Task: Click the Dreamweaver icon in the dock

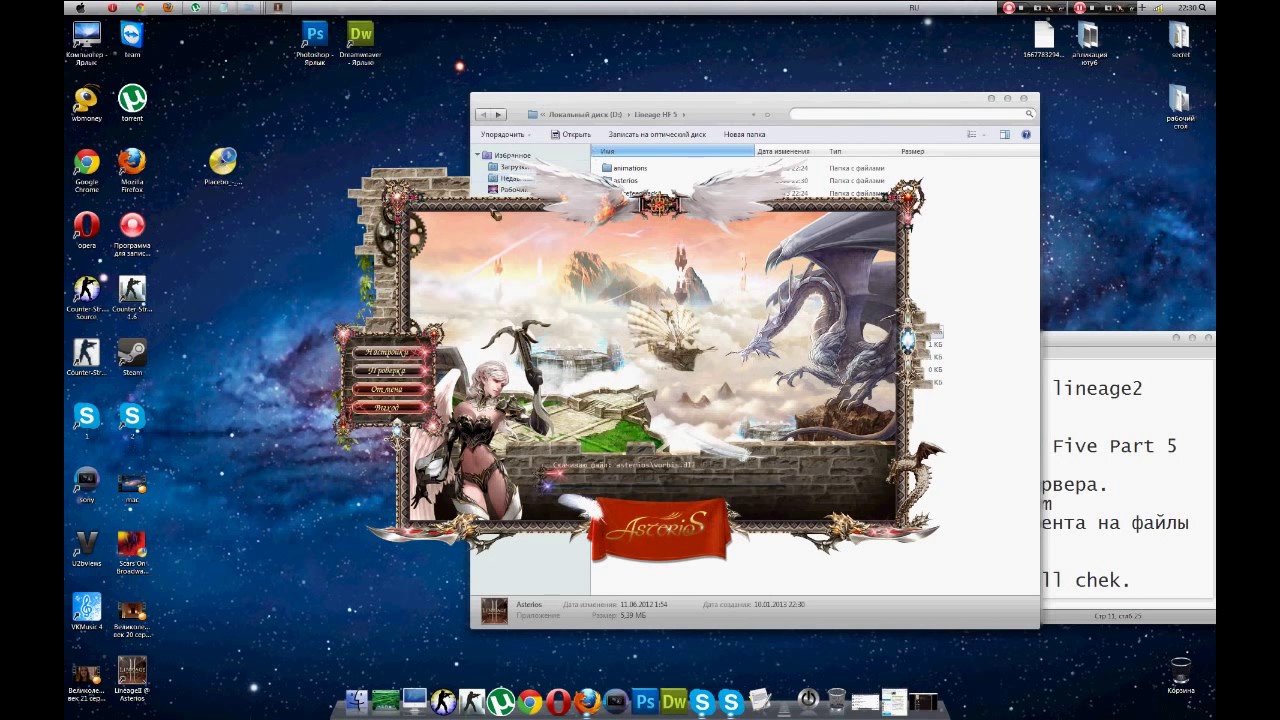Action: click(674, 702)
